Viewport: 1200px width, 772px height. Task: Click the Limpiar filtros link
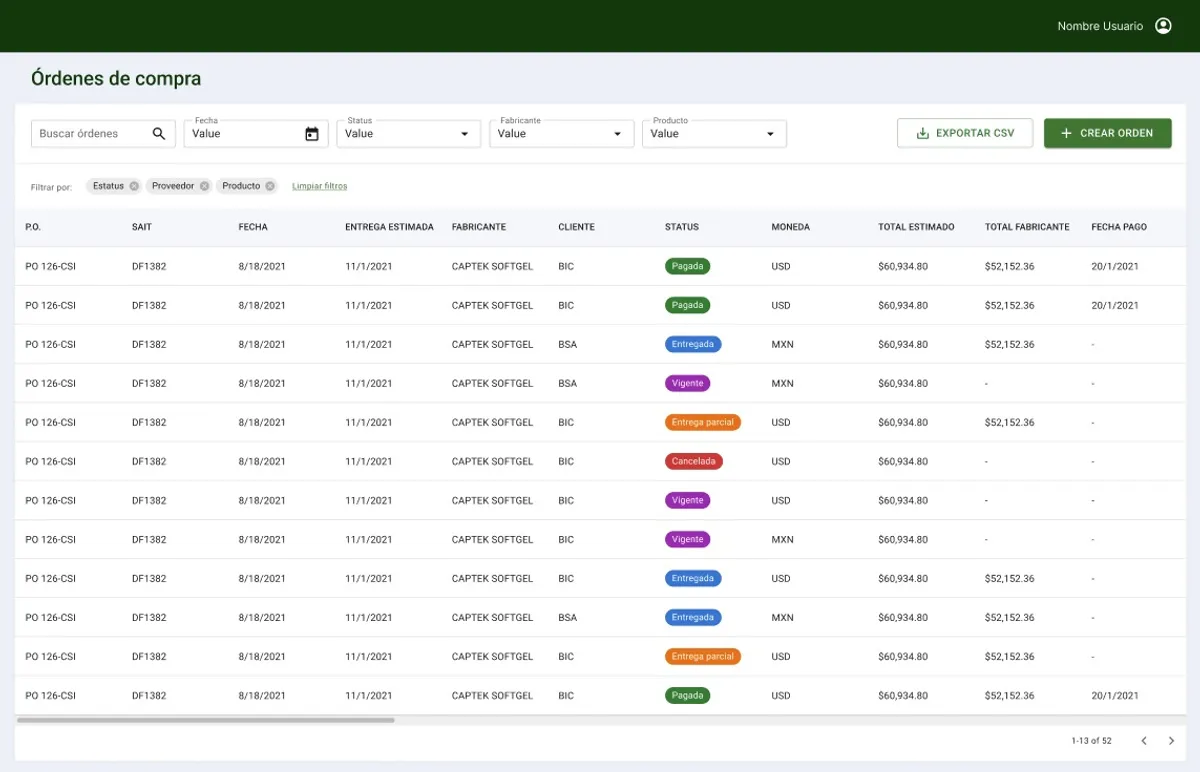click(319, 186)
